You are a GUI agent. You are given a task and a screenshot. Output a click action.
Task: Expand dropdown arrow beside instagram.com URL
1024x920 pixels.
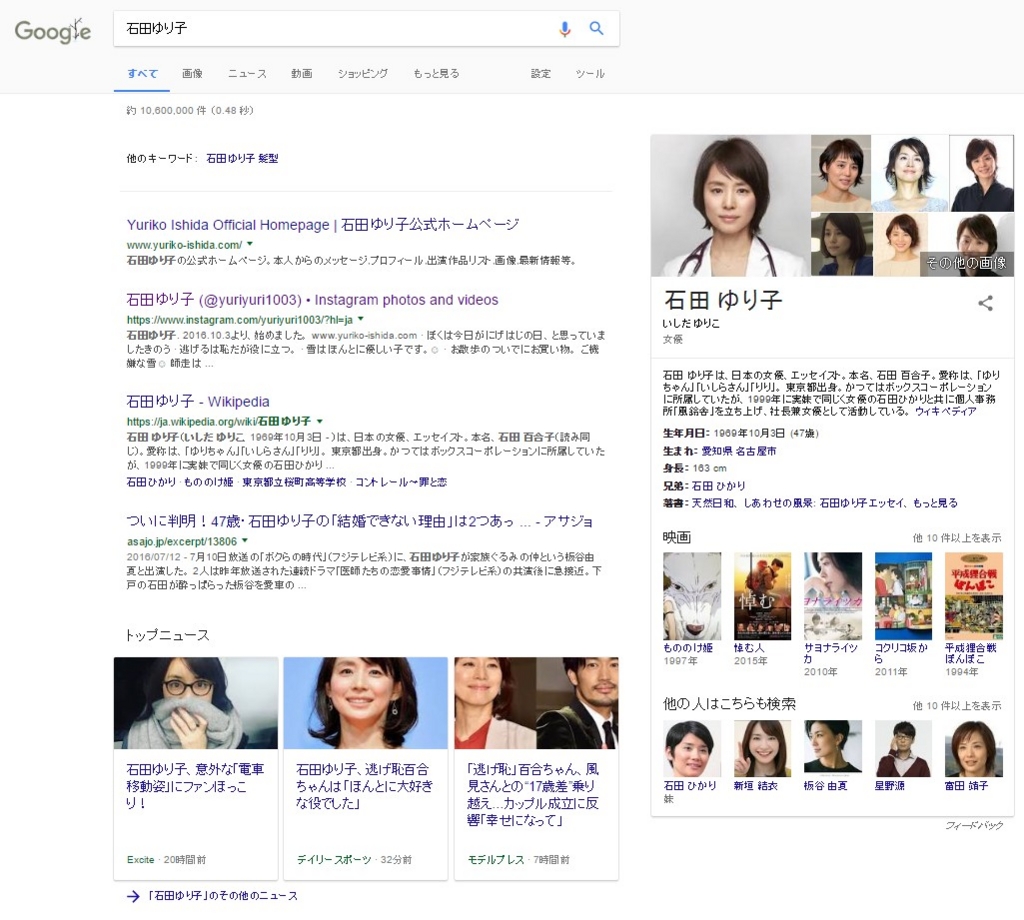pyautogui.click(x=360, y=319)
